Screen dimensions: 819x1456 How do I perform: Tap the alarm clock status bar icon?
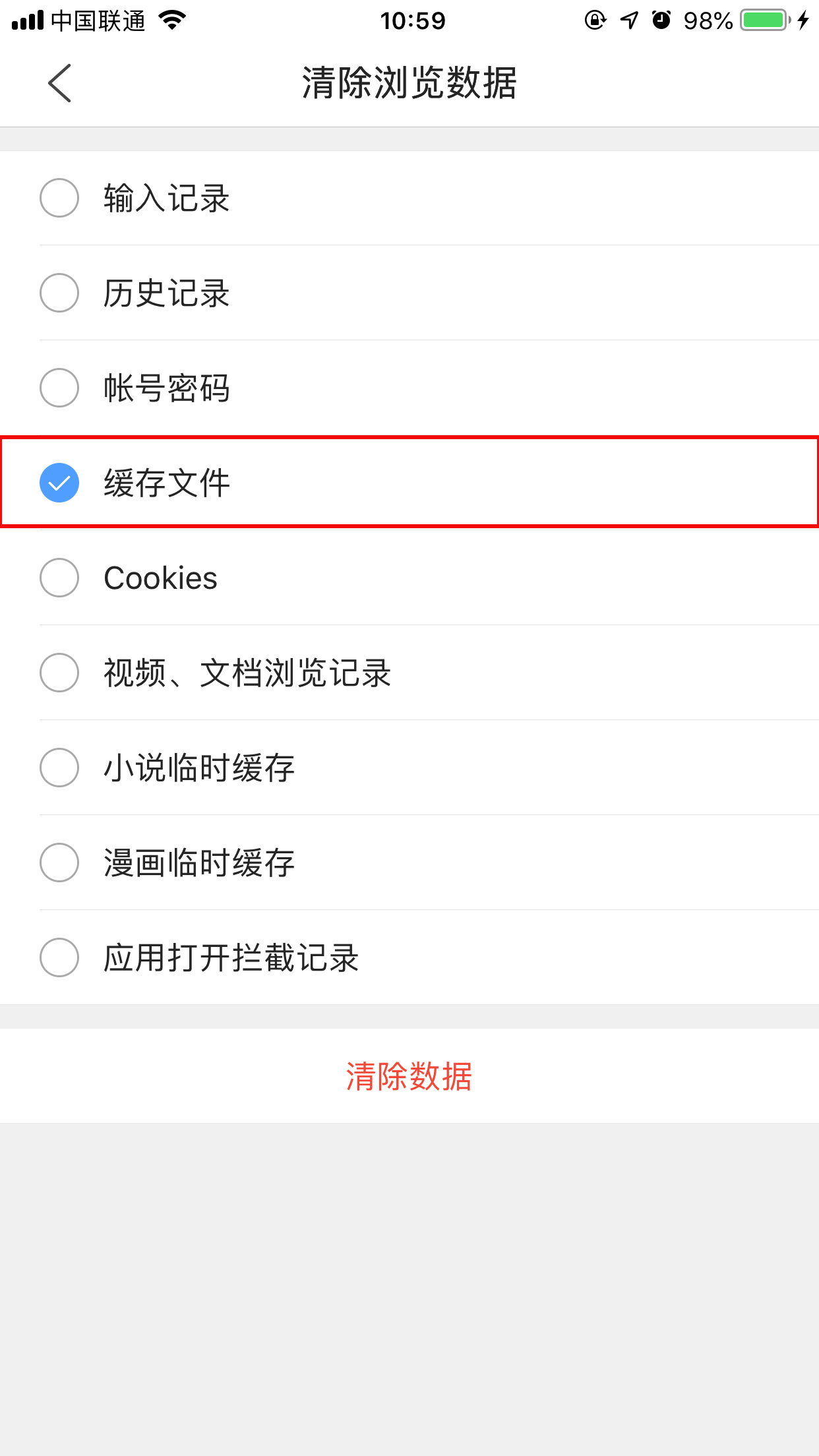663,20
